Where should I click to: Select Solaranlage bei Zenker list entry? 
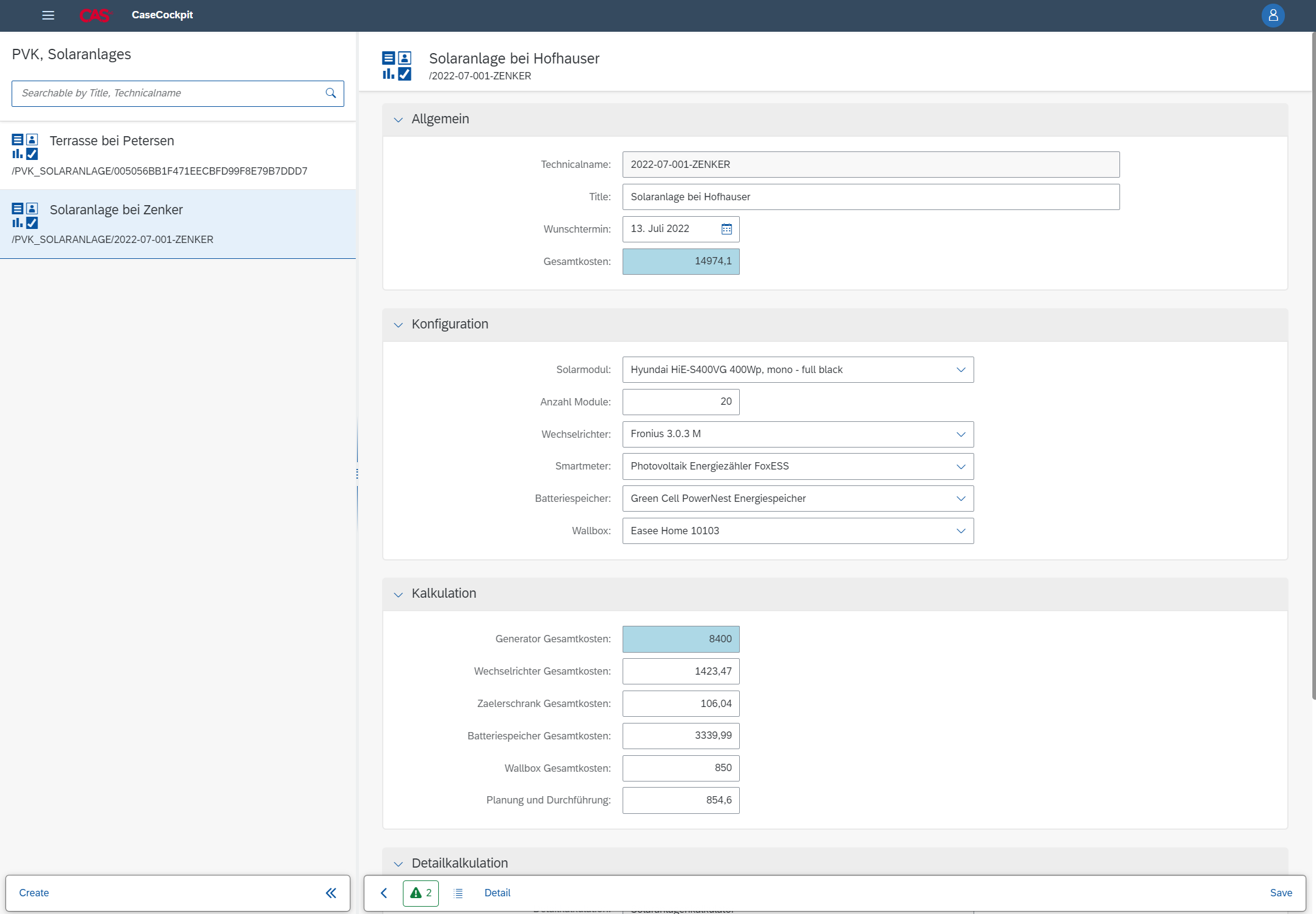(x=178, y=224)
